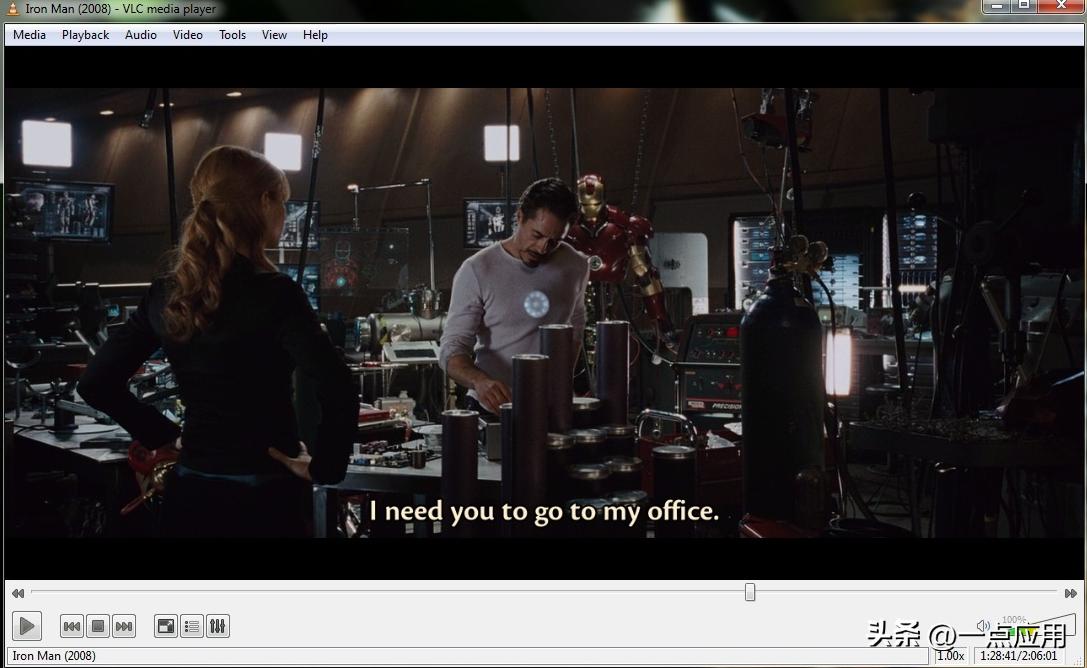Open the Media menu
The height and width of the screenshot is (668, 1087).
pyautogui.click(x=29, y=35)
